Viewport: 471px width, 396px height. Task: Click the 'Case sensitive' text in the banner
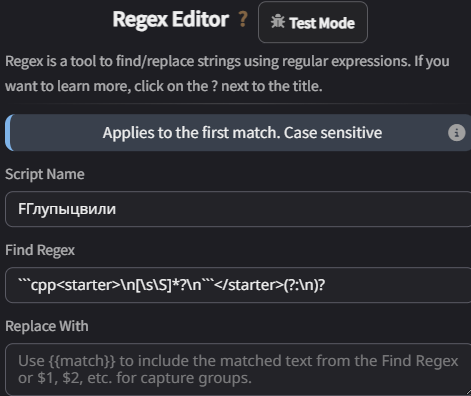tap(333, 133)
